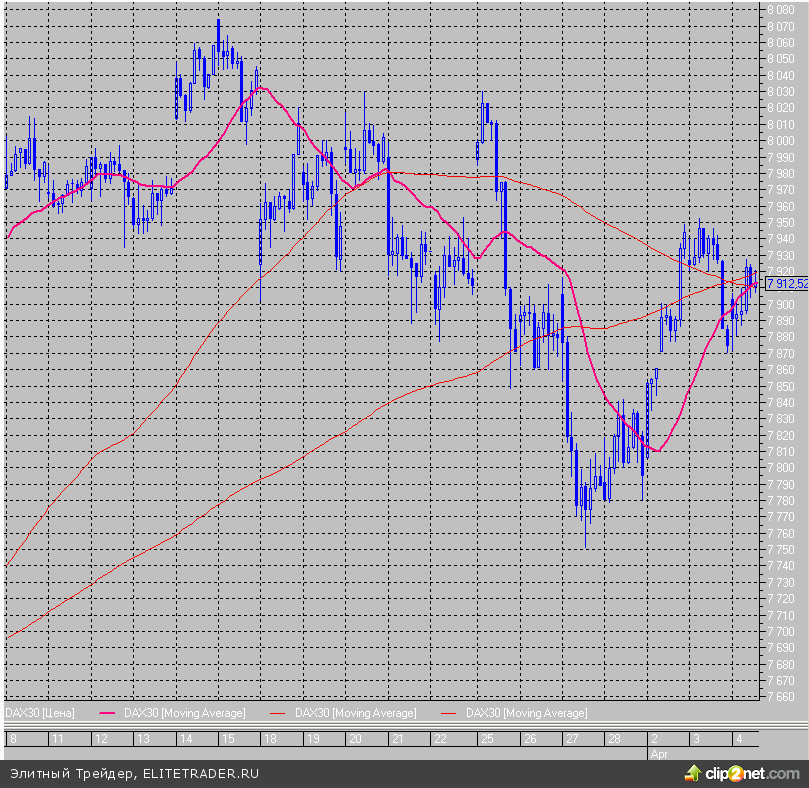Click date 4 on the time axis
Image resolution: width=809 pixels, height=788 pixels.
point(738,738)
